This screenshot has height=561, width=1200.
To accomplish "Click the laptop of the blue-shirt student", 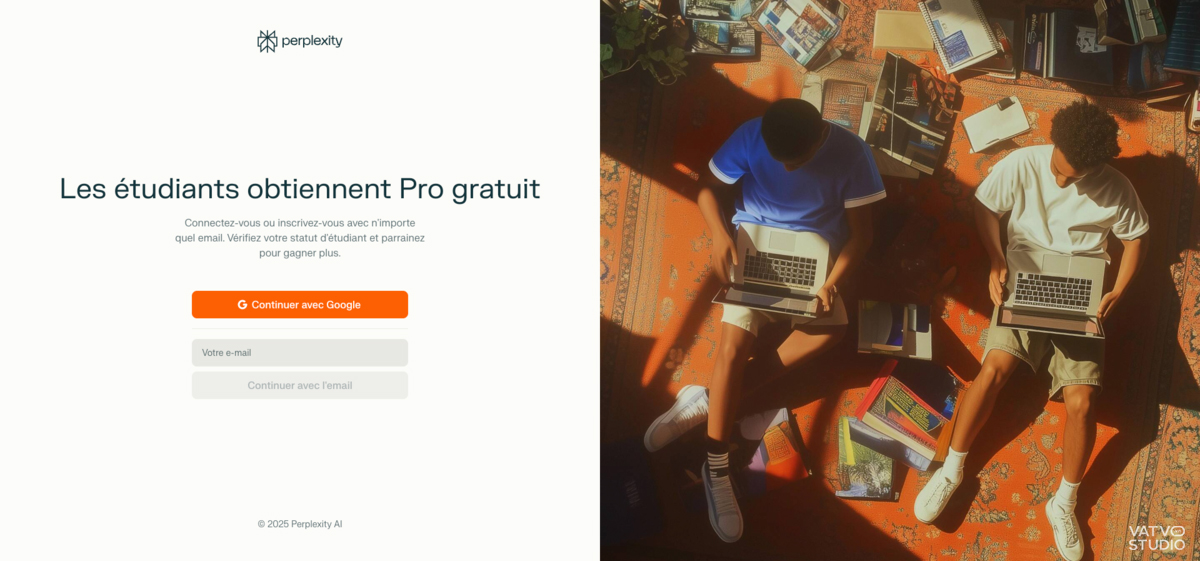I will pos(772,268).
